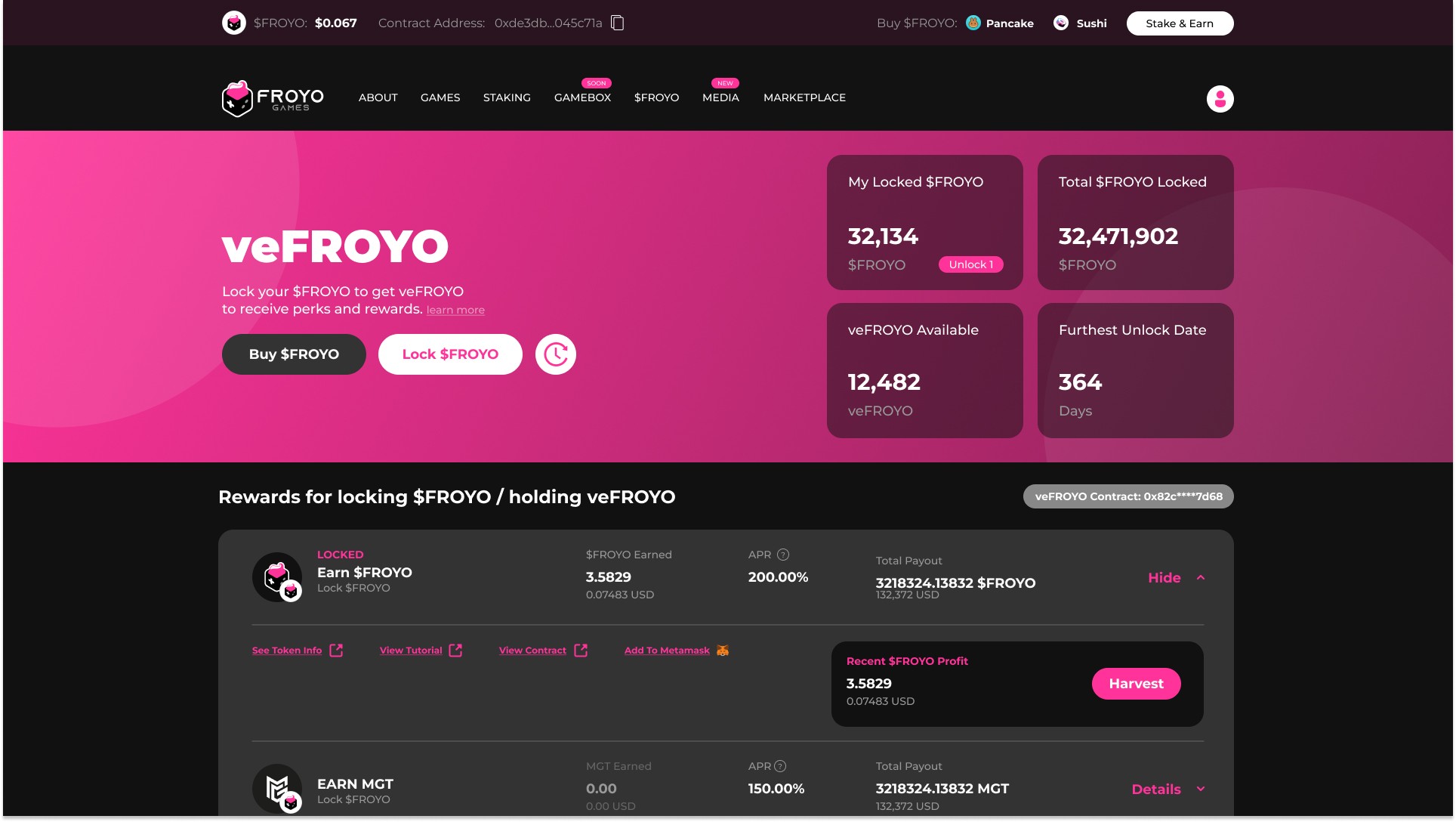Click the Lock $FROYO button

450,354
